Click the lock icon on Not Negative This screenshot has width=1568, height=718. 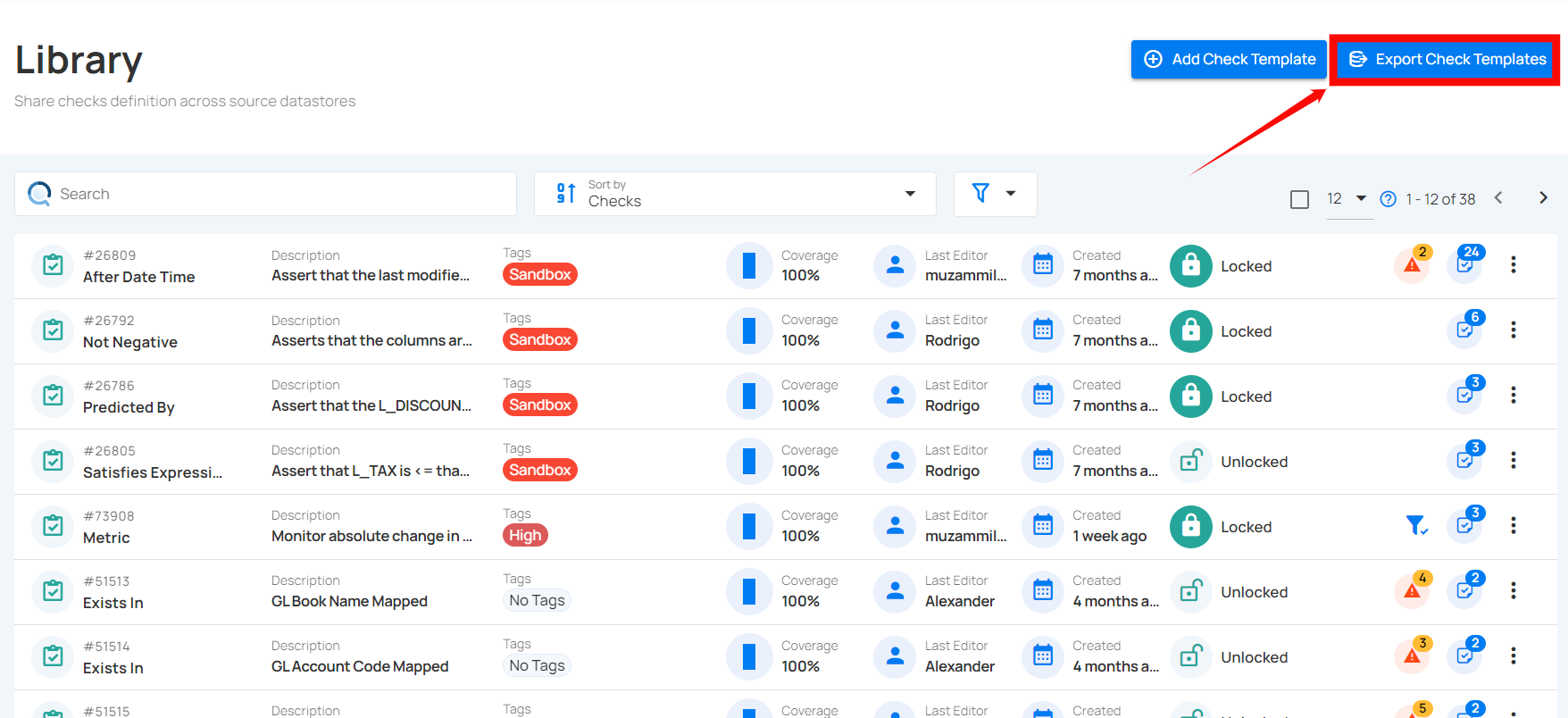click(x=1191, y=331)
